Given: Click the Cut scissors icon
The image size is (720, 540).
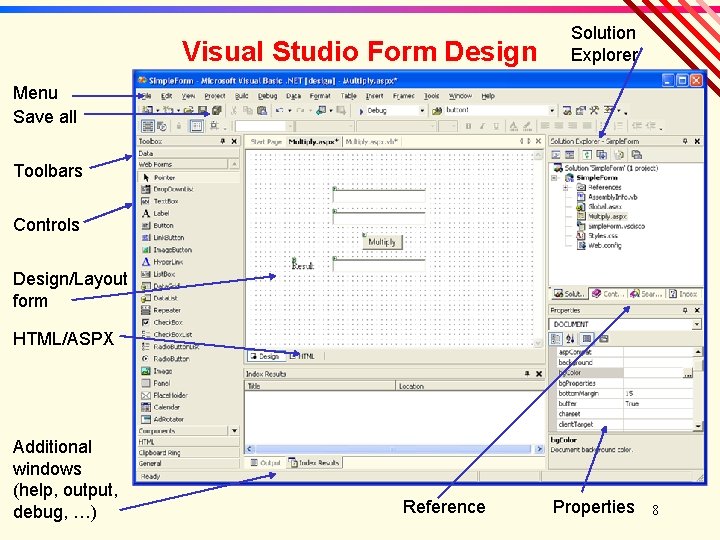Looking at the screenshot, I should tap(234, 110).
